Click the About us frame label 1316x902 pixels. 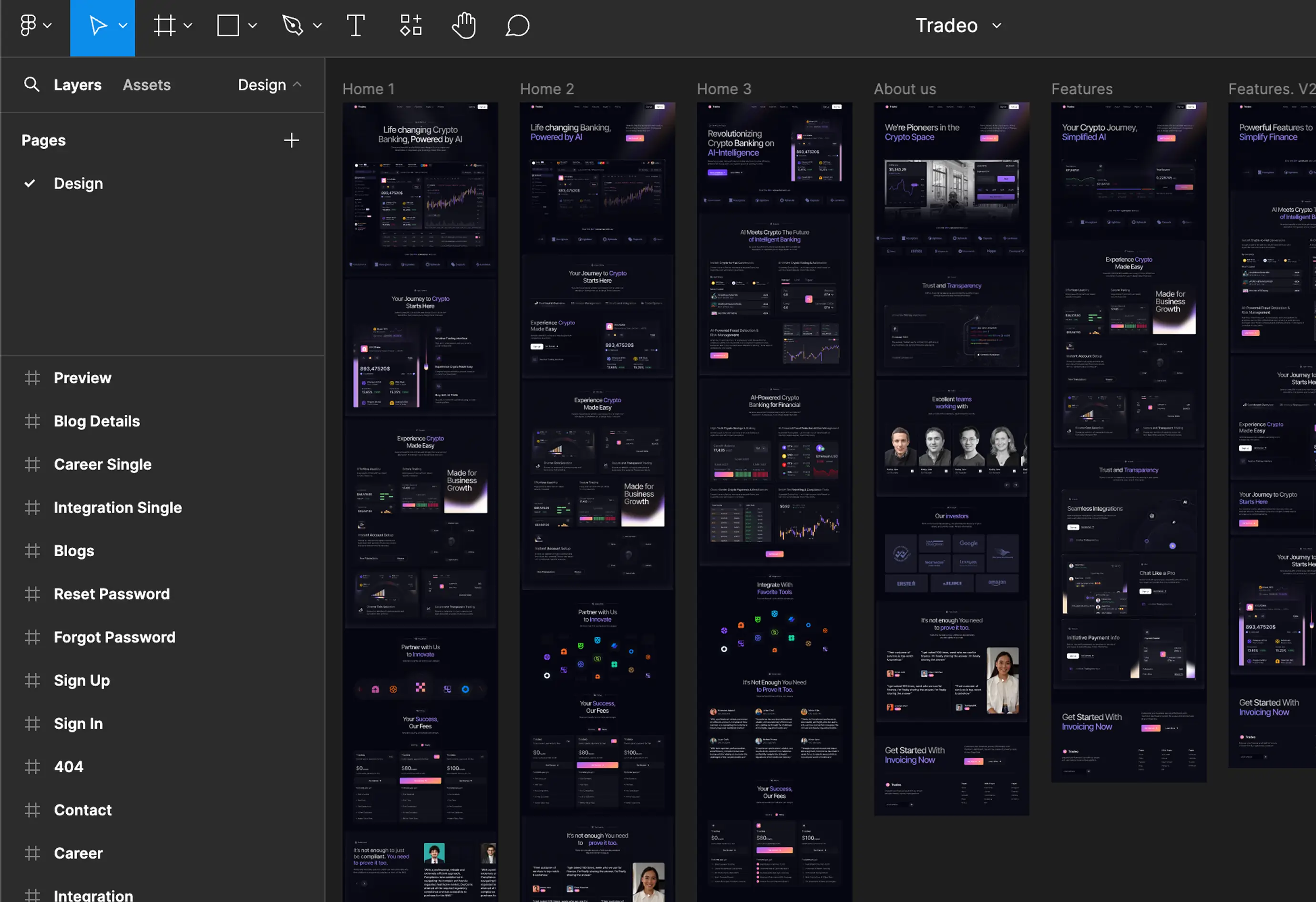click(x=905, y=89)
